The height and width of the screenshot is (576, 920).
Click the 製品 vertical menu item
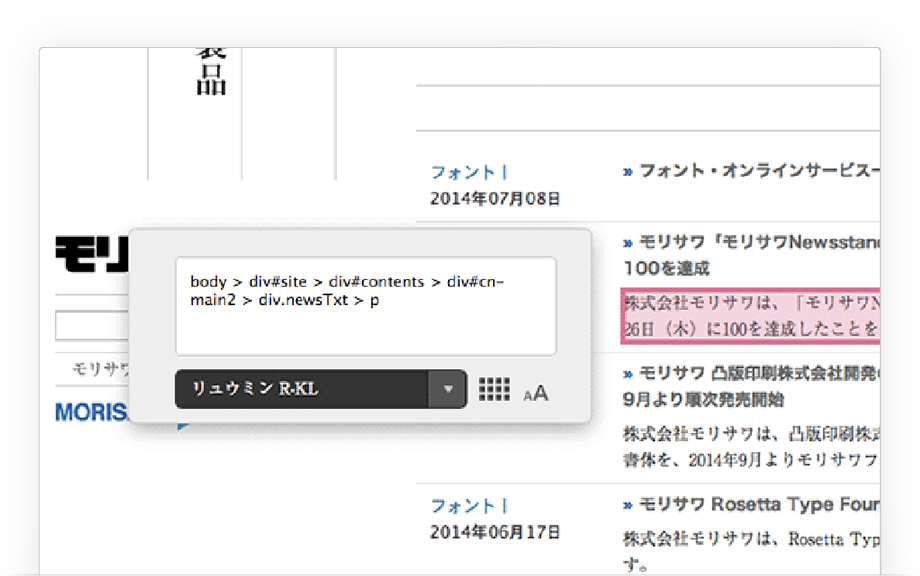pos(211,70)
